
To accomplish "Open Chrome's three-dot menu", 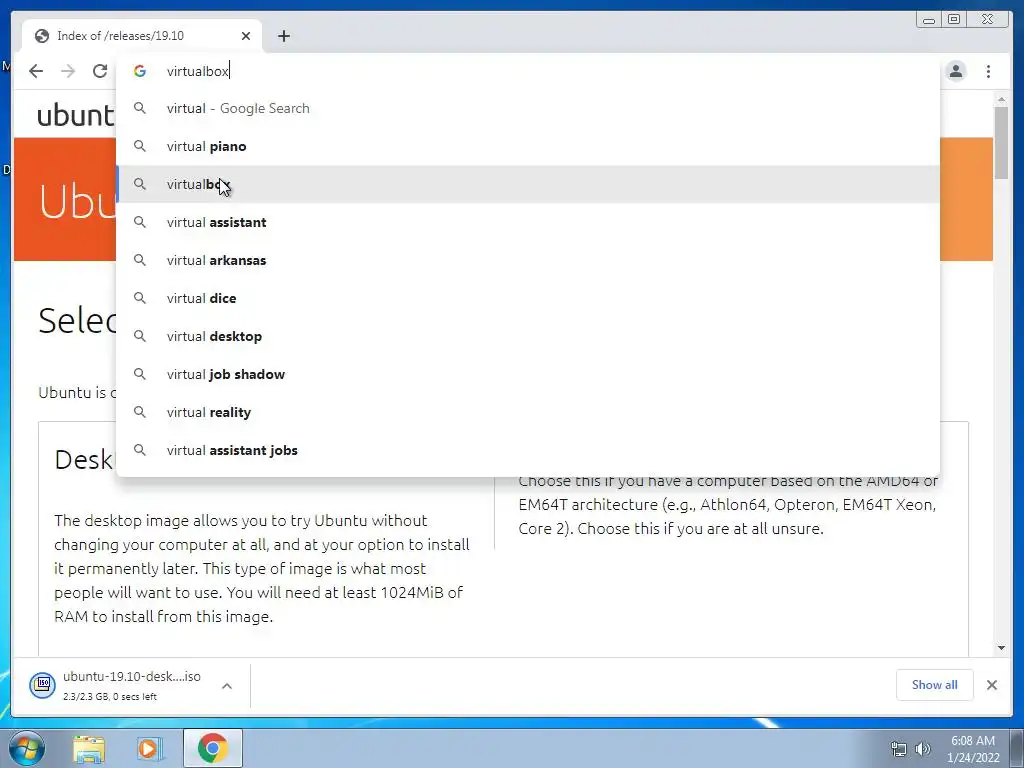I will click(x=988, y=71).
